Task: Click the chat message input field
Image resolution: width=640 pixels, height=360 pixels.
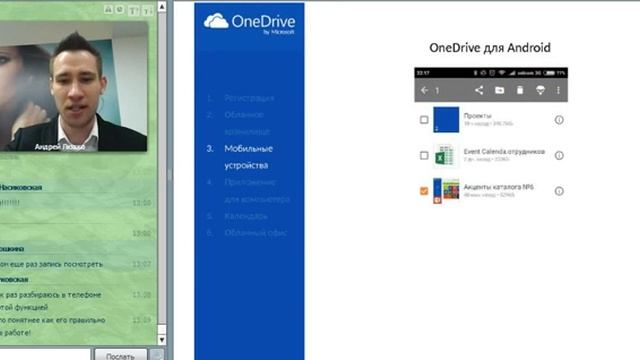Action: (x=45, y=354)
